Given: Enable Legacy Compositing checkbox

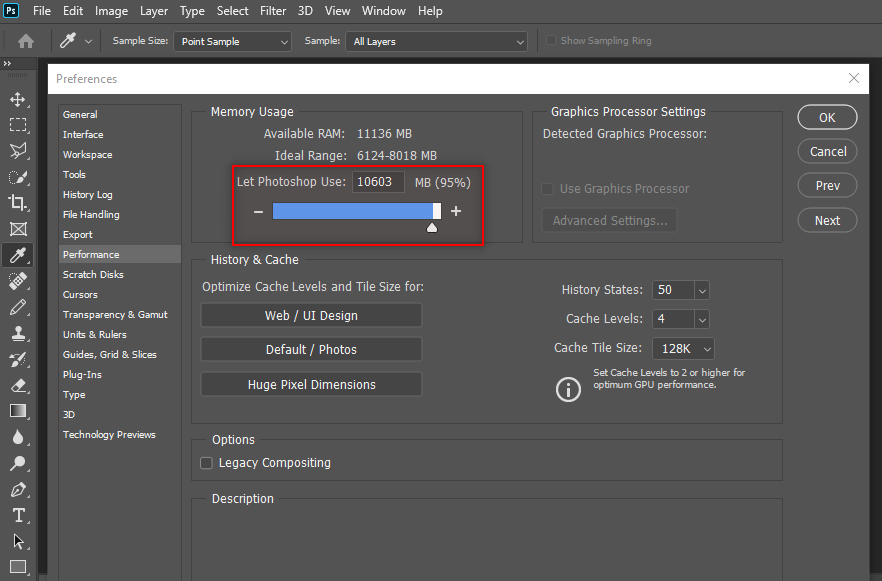Looking at the screenshot, I should (x=206, y=463).
